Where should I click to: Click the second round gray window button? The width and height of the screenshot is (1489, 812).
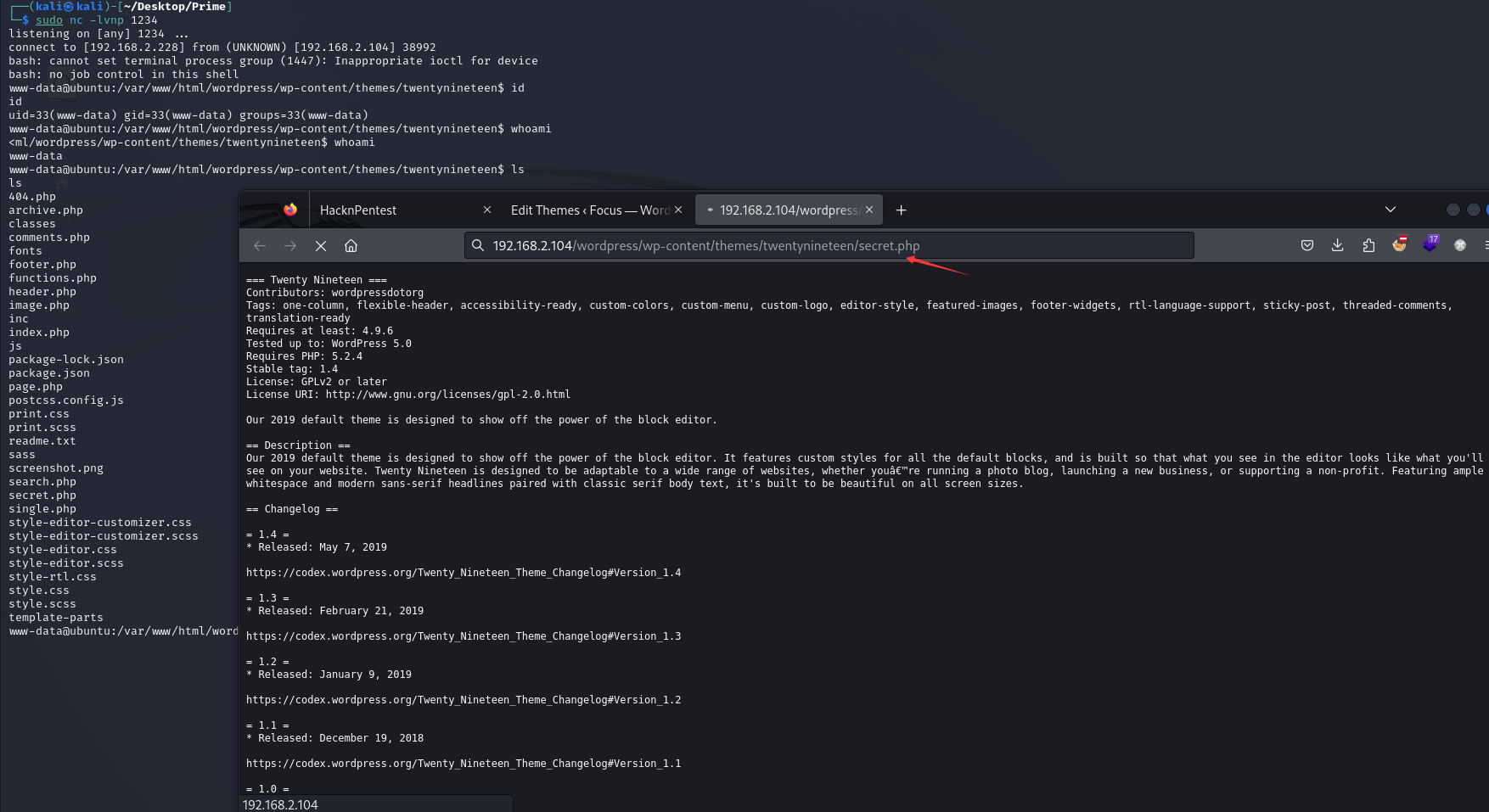coord(1474,210)
